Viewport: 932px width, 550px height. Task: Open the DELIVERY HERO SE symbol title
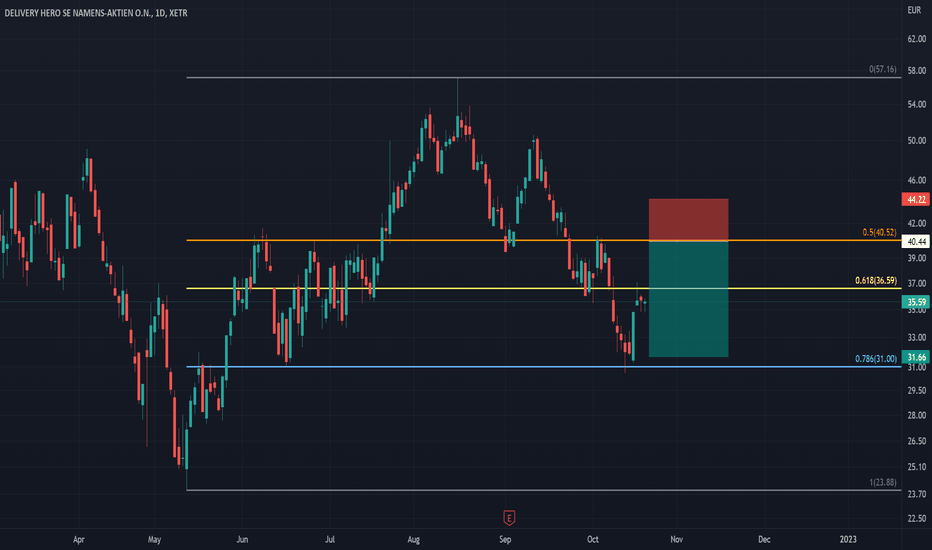[x=96, y=12]
